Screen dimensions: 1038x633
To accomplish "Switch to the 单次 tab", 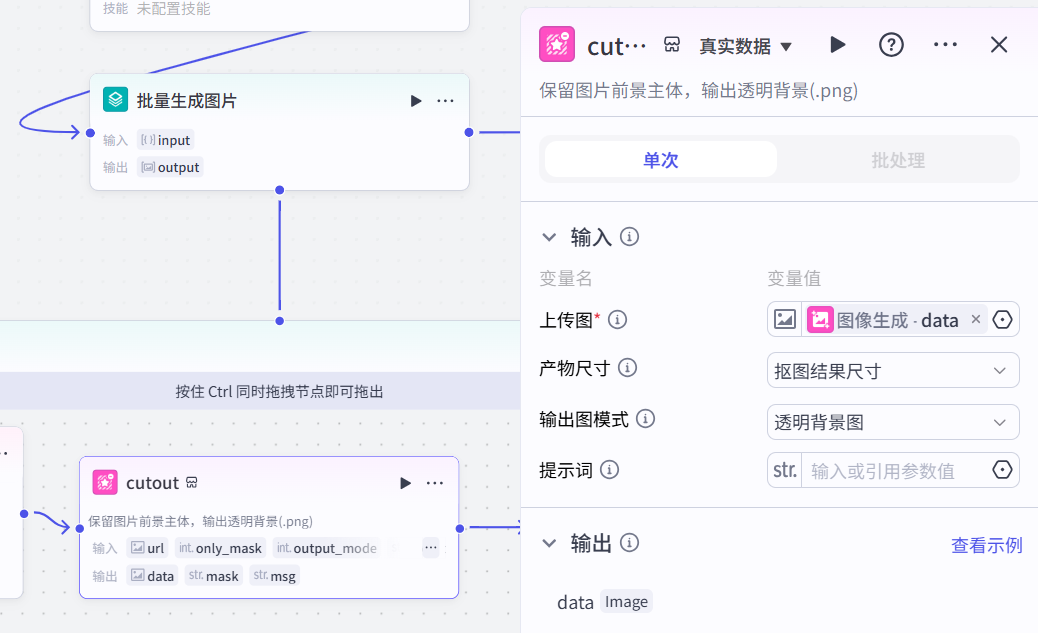I will click(x=661, y=160).
